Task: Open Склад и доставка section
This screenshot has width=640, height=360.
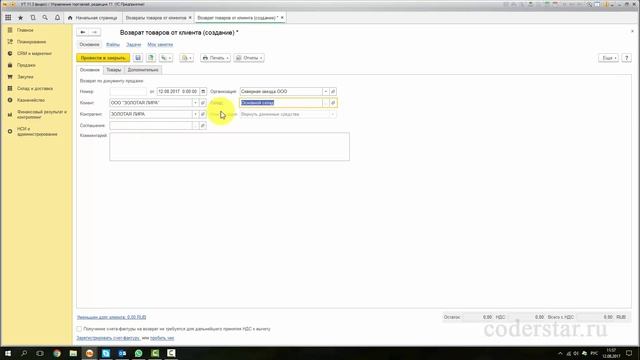Action: pos(35,88)
